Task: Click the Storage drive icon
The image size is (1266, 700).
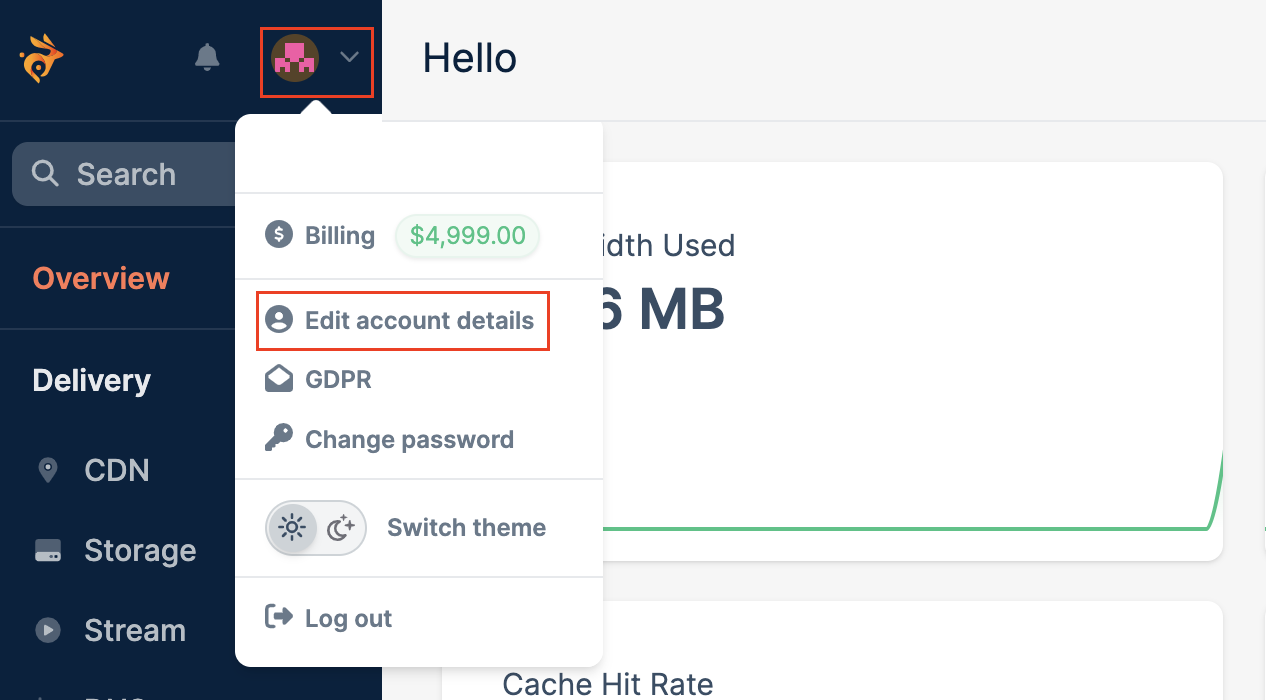Action: (48, 550)
